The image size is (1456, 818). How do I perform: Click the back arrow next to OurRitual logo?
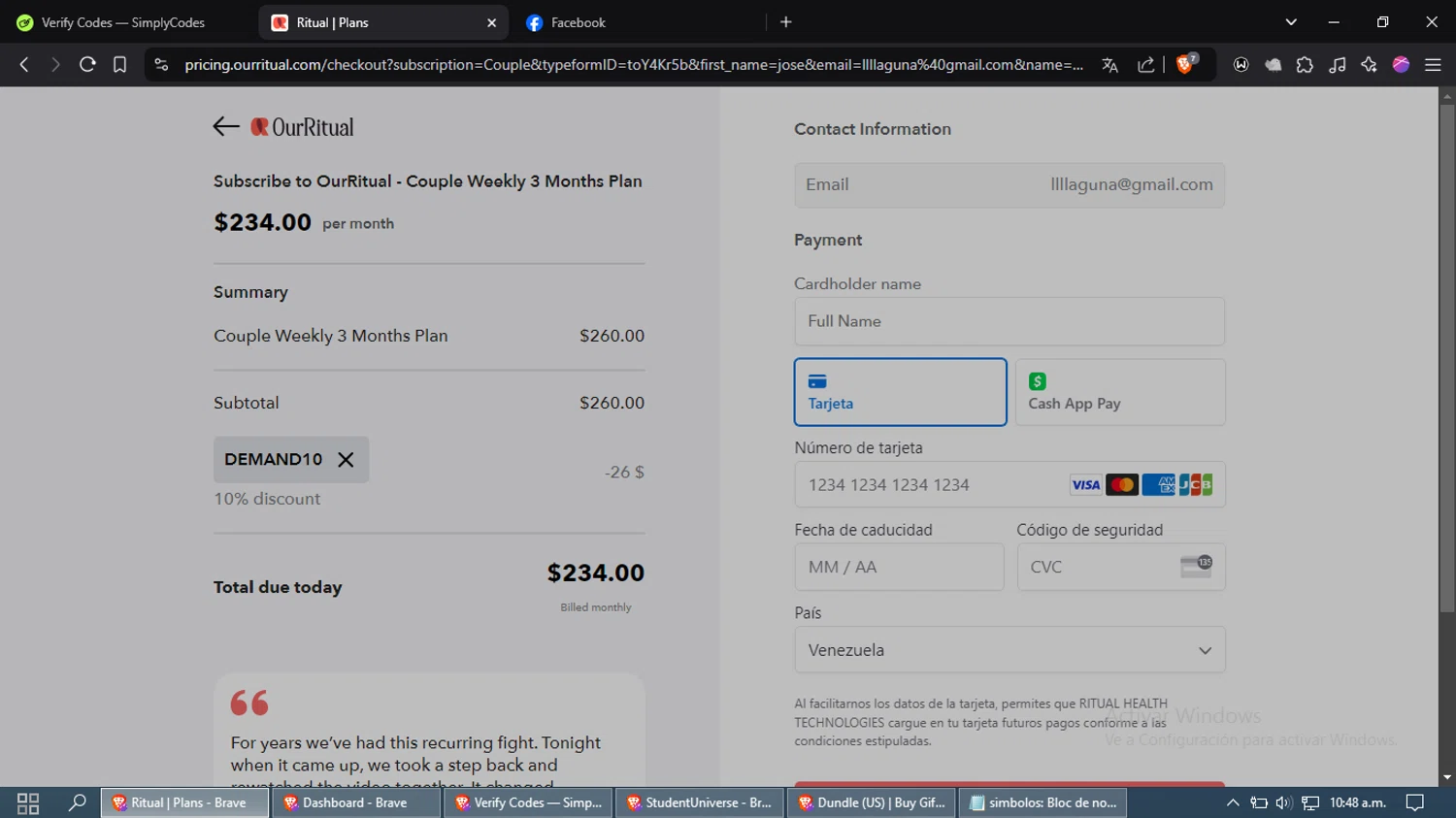tap(226, 126)
